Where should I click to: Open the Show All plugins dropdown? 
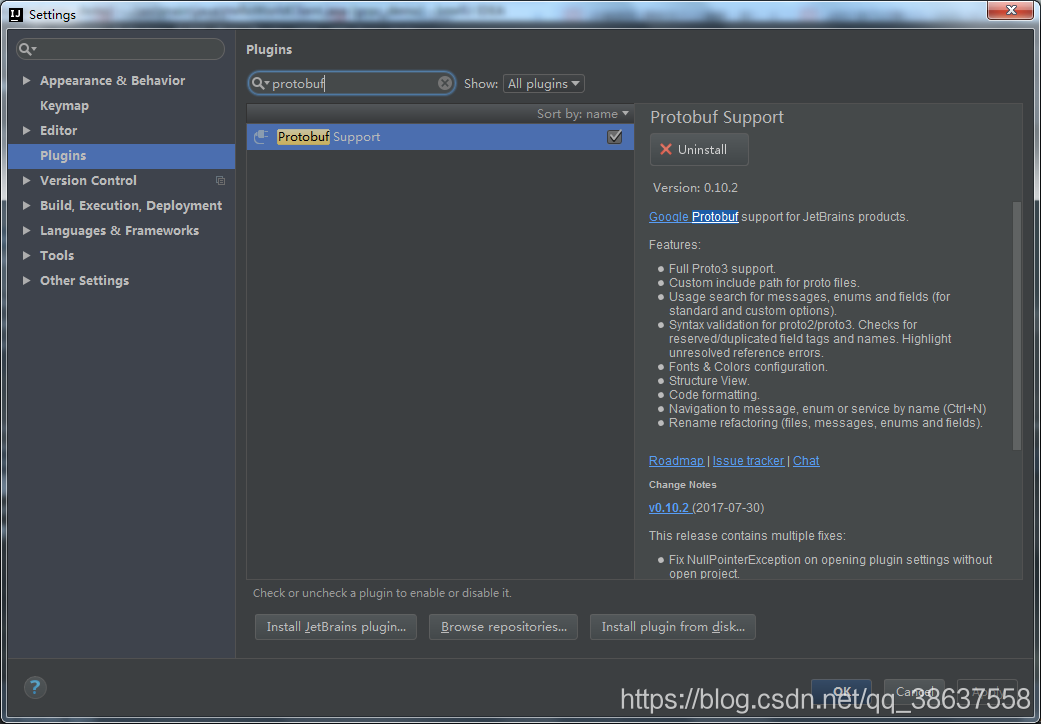click(544, 84)
